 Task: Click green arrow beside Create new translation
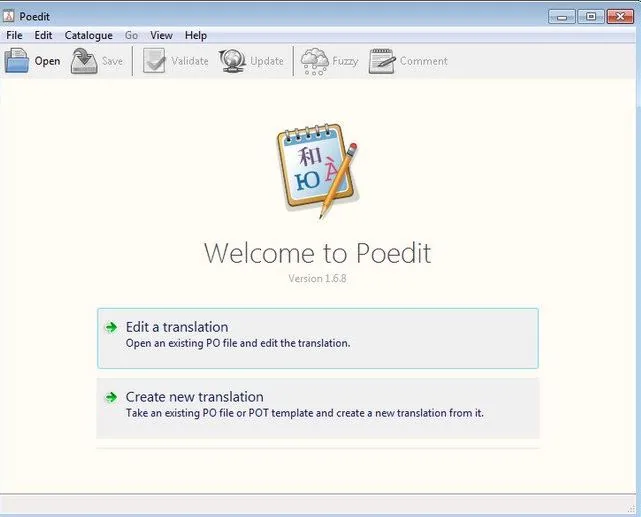coord(111,397)
